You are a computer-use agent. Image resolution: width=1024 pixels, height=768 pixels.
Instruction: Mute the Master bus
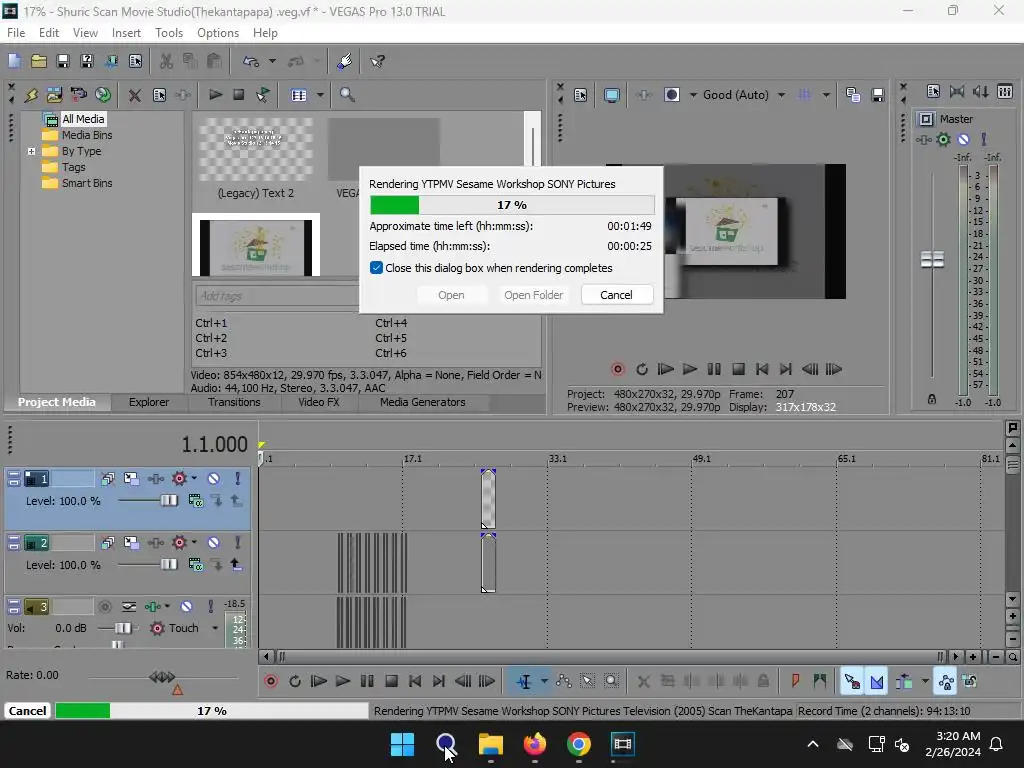[x=963, y=139]
